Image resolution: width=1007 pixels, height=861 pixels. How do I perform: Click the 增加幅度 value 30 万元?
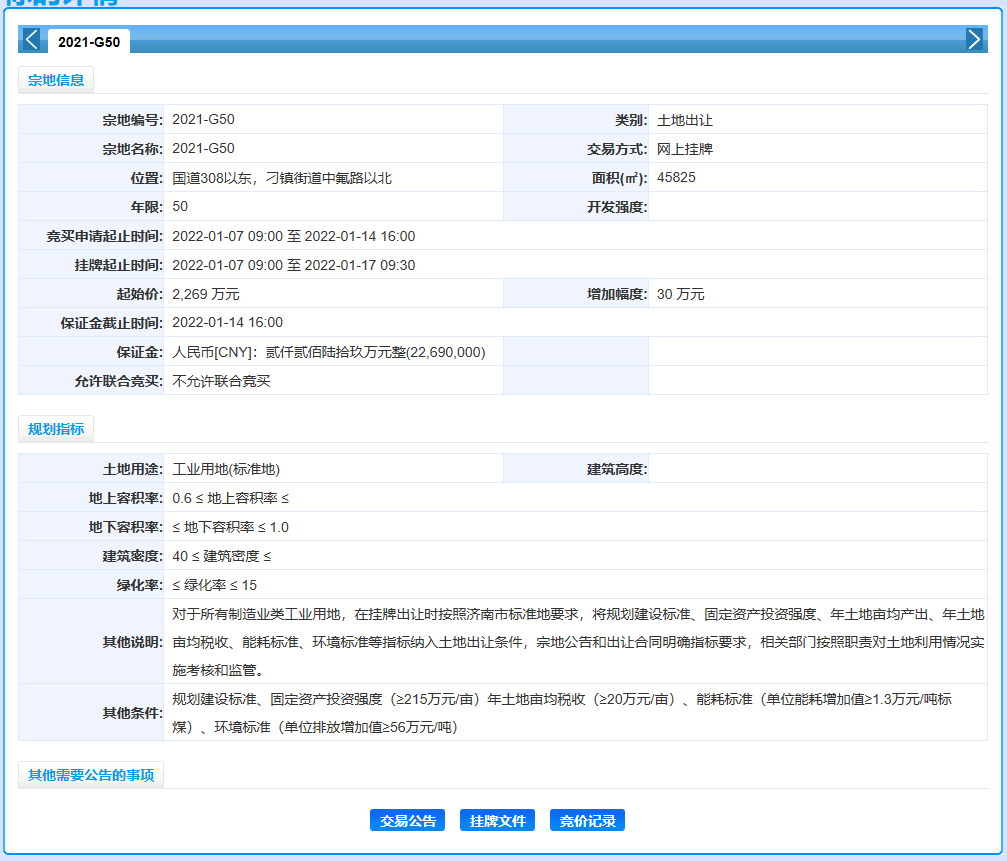tap(680, 294)
